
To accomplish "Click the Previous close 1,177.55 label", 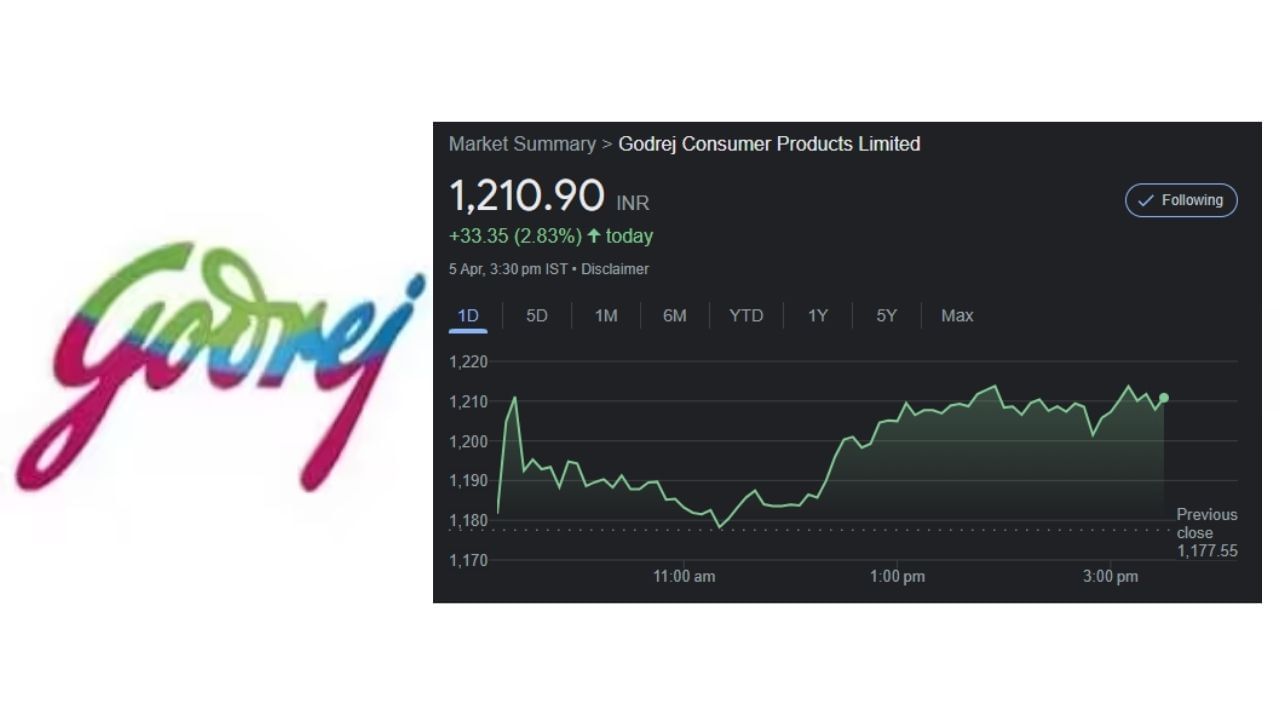I will 1207,532.
